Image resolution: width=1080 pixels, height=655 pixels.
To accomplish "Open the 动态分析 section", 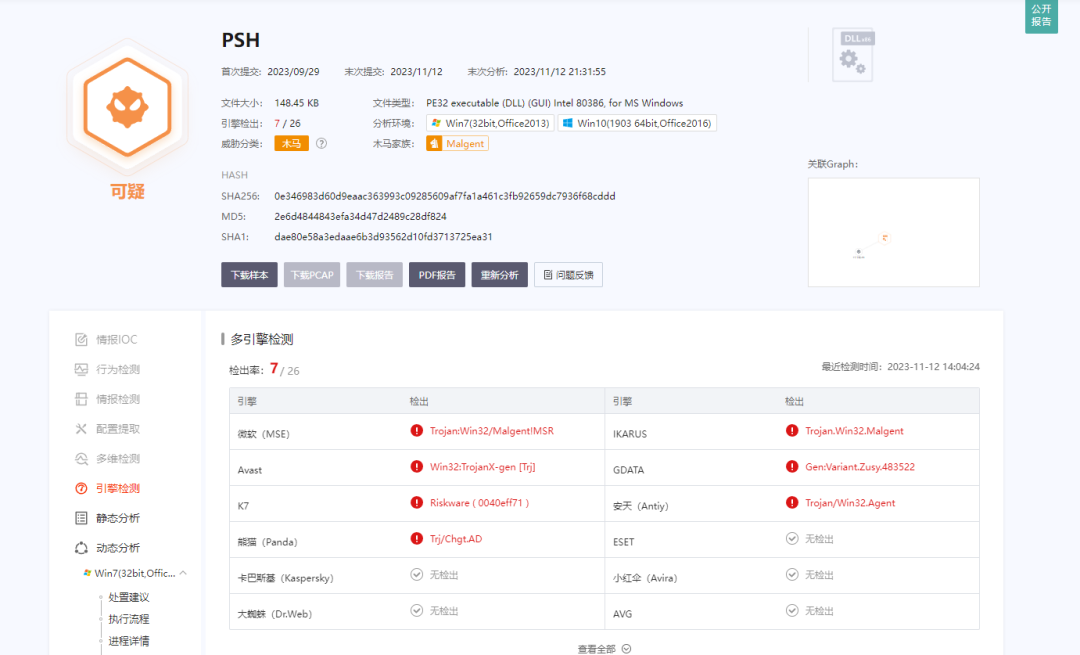I will [x=118, y=548].
